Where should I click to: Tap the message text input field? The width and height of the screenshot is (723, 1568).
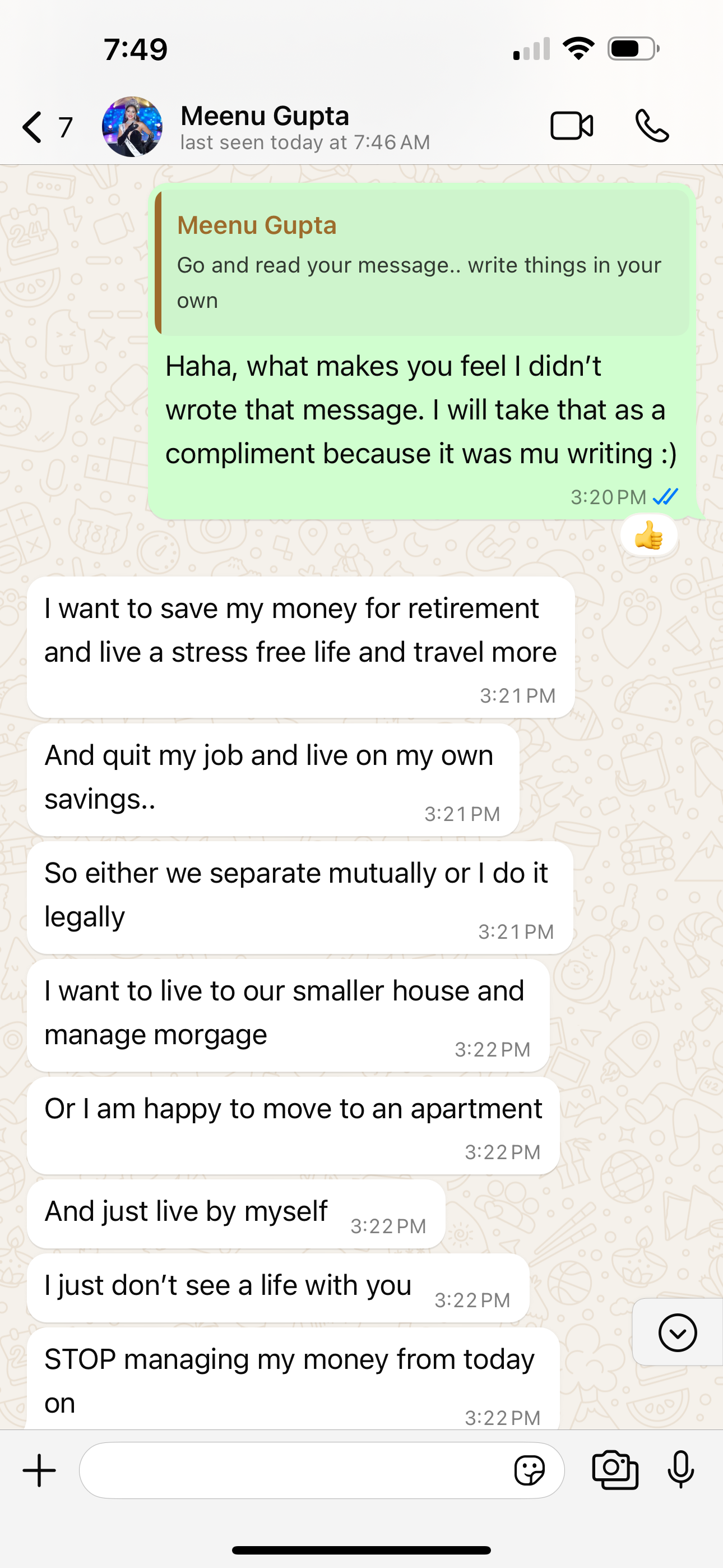click(x=292, y=1470)
